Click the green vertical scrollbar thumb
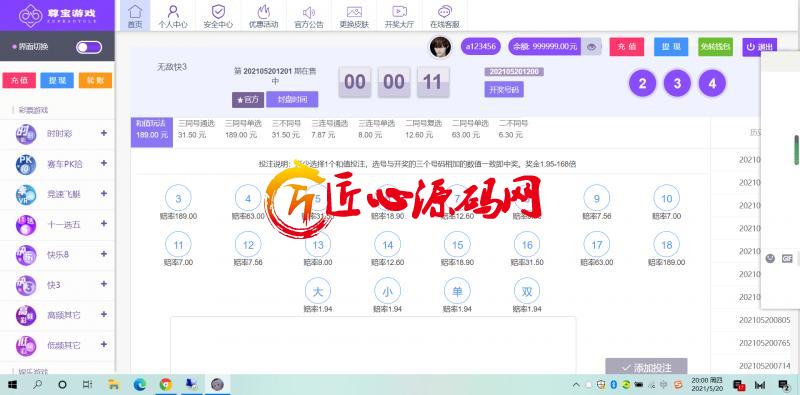 coord(796,150)
